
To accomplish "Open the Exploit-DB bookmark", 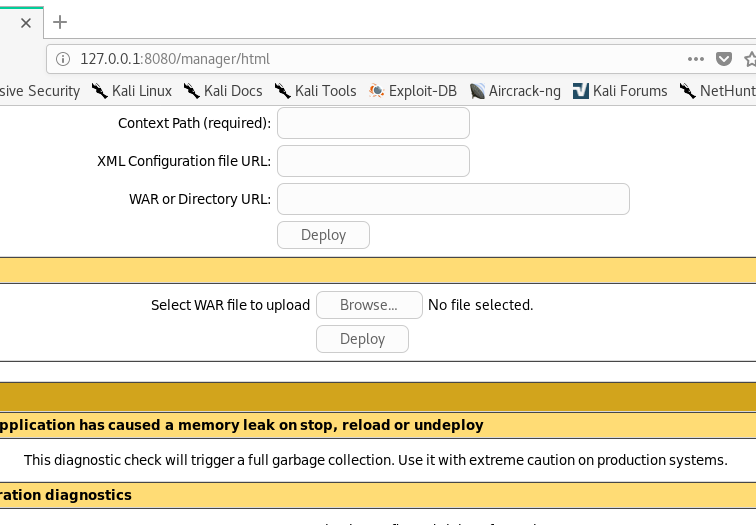I will (412, 91).
